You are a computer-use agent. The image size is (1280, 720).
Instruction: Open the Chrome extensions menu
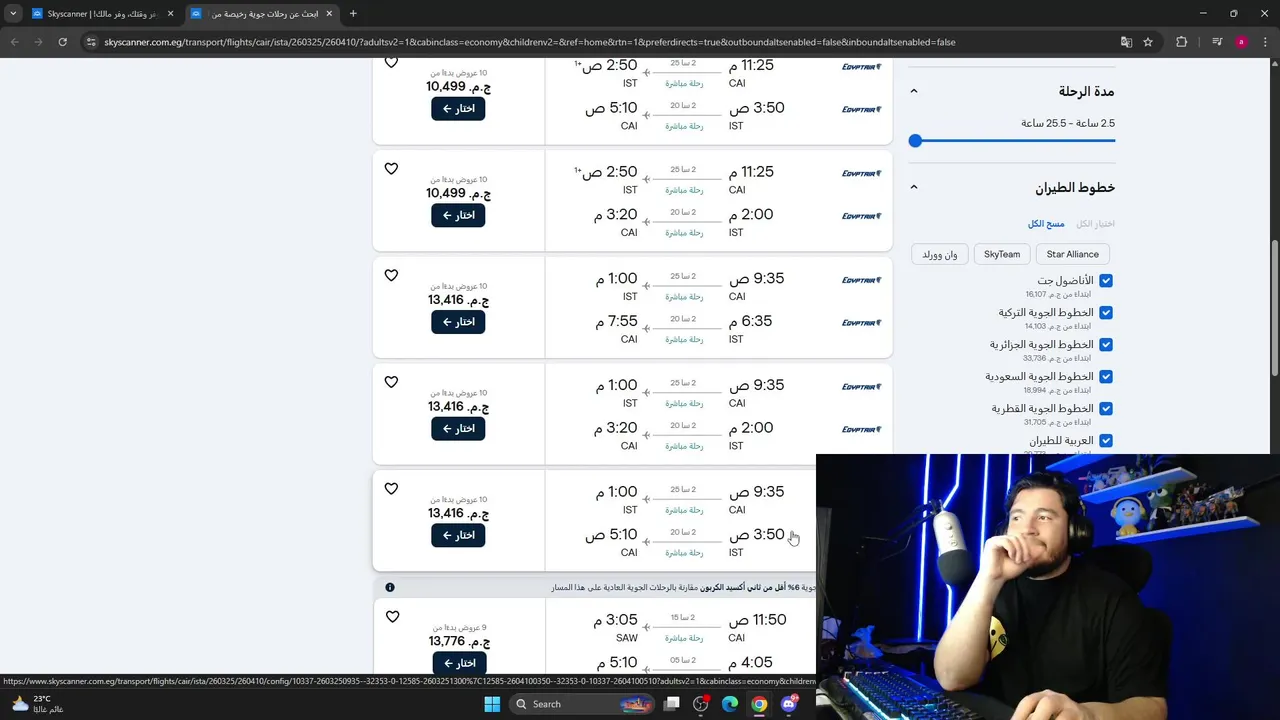coord(1182,42)
